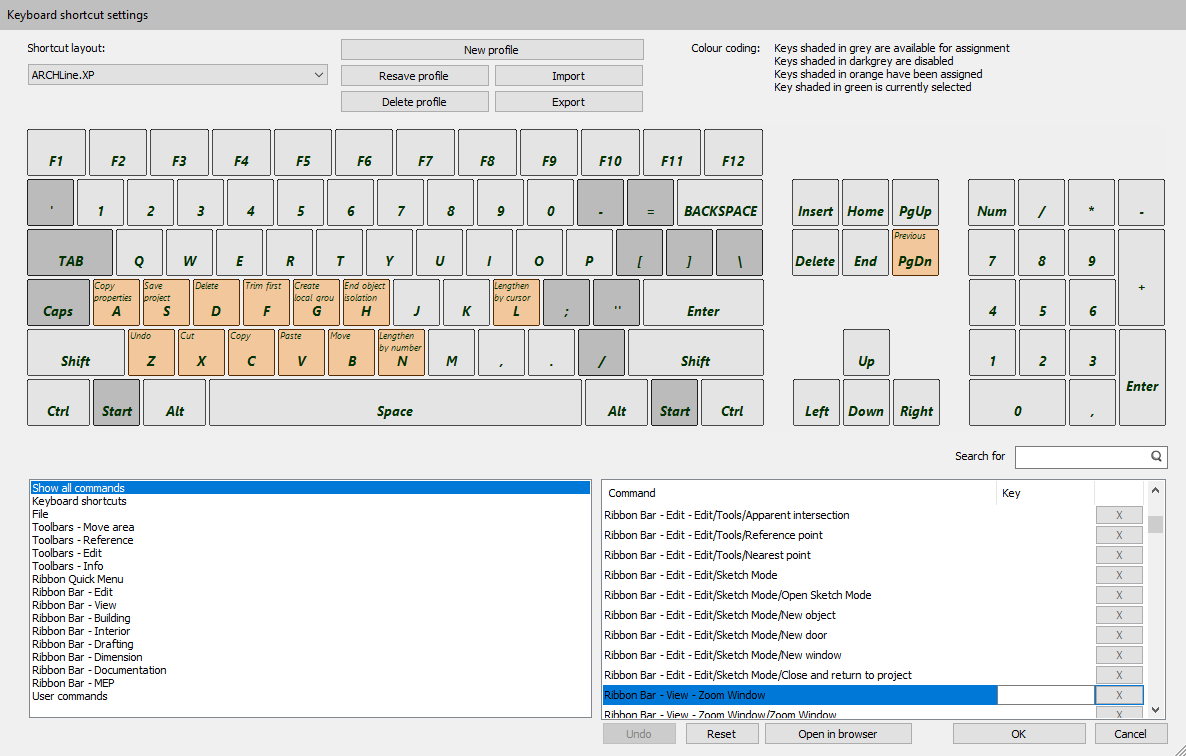This screenshot has width=1186, height=756.
Task: Click the TAB key
Action: point(70,253)
